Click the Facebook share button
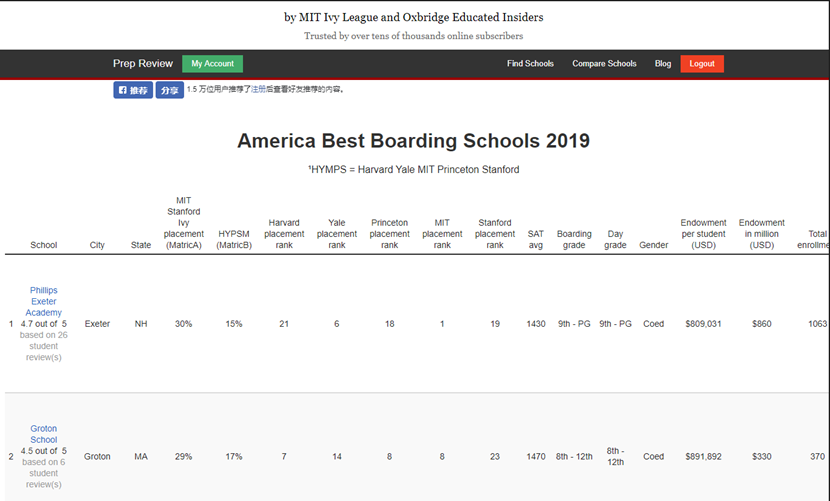 click(169, 90)
